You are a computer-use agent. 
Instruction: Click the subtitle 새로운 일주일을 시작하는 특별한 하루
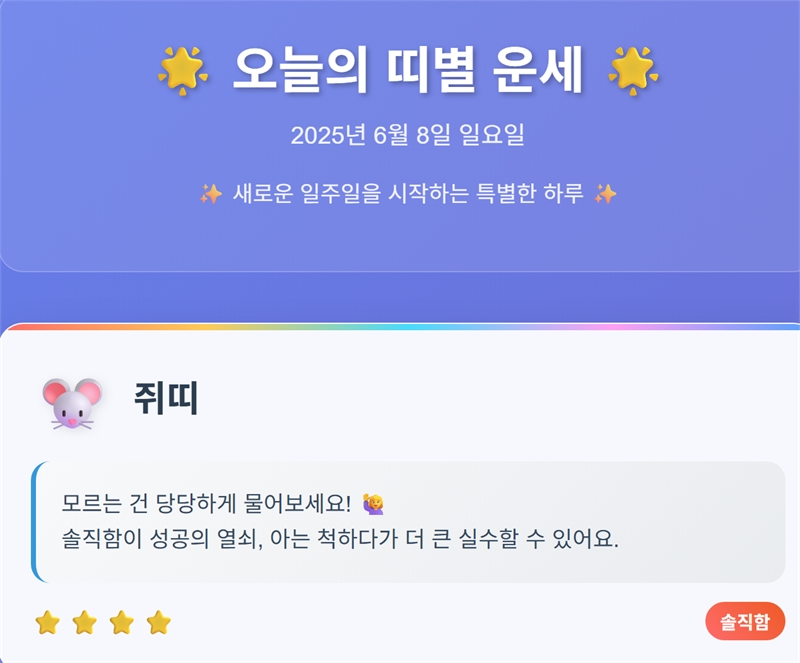tap(407, 194)
